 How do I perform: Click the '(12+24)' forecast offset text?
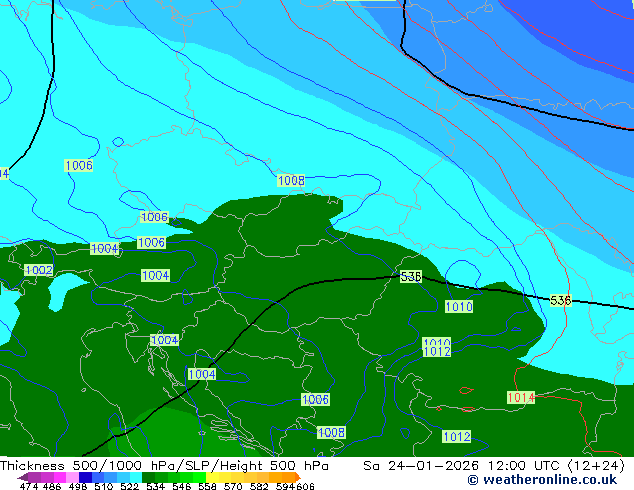[596, 466]
